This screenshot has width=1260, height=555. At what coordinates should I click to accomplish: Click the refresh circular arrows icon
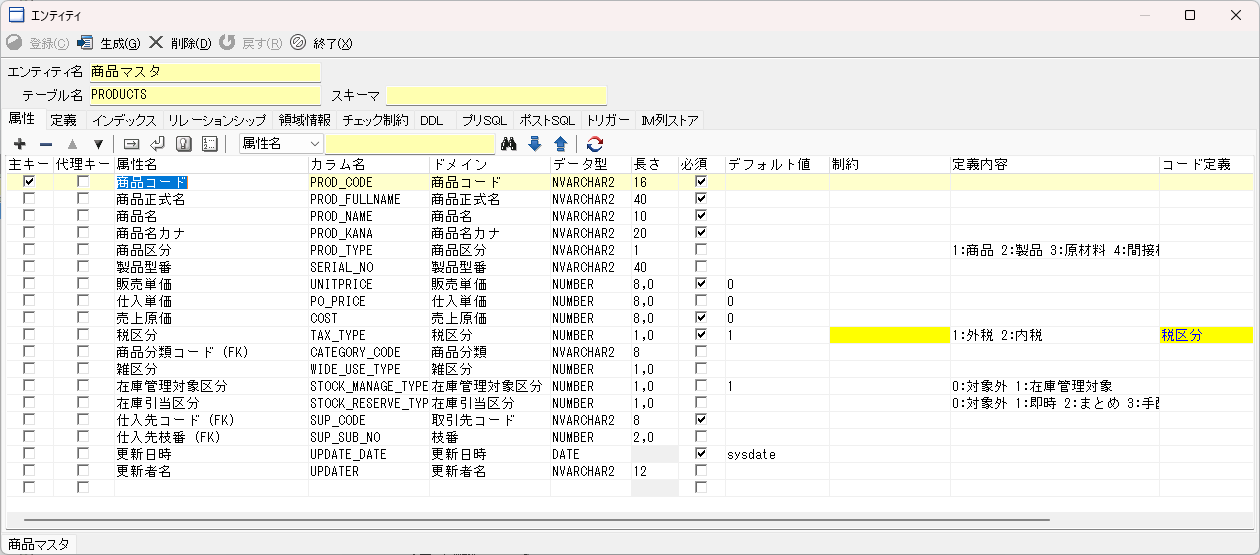point(595,144)
